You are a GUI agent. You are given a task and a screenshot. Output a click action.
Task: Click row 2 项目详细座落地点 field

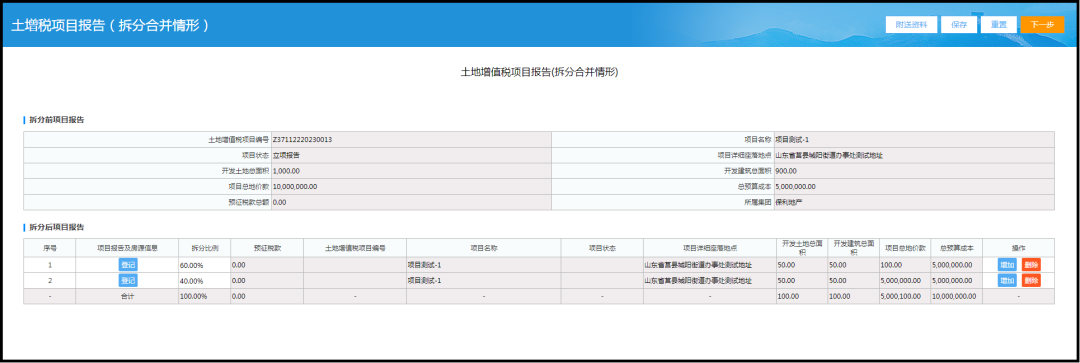click(x=709, y=280)
